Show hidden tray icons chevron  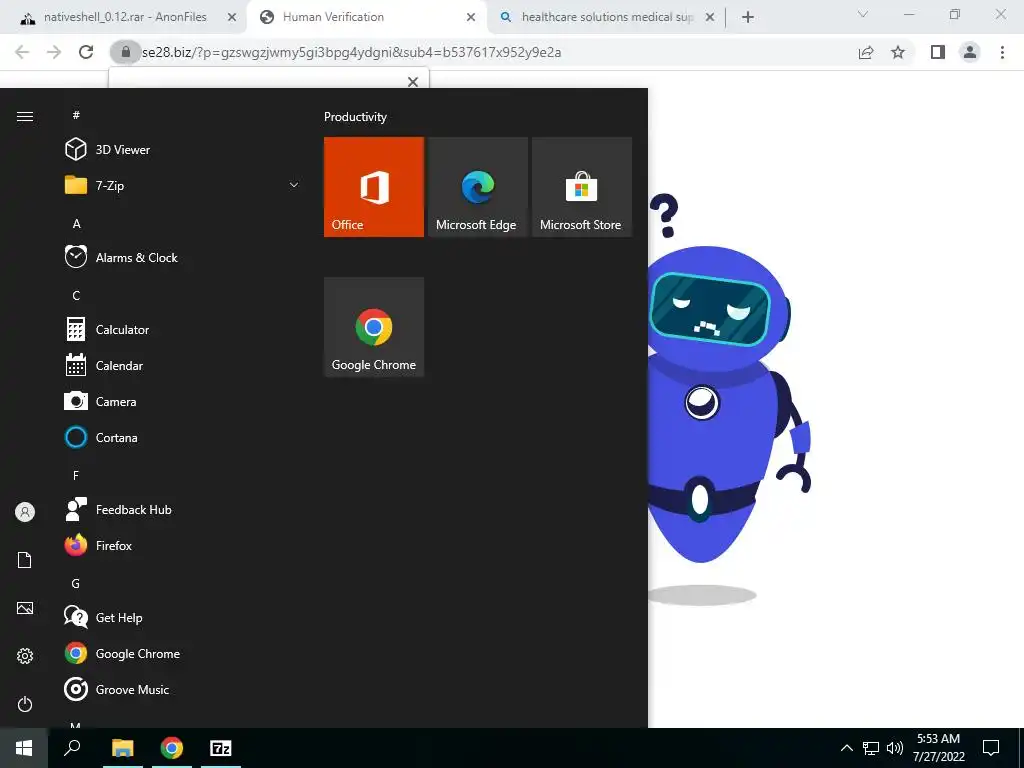846,748
